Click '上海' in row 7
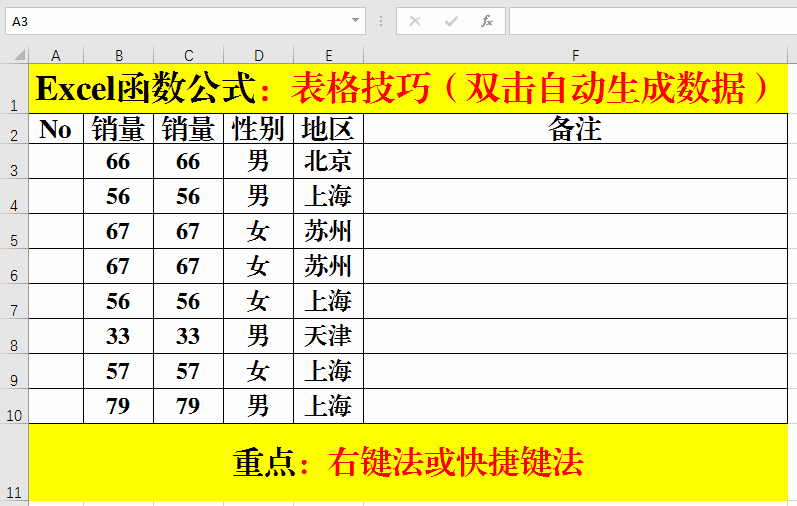This screenshot has width=797, height=506. tap(329, 302)
